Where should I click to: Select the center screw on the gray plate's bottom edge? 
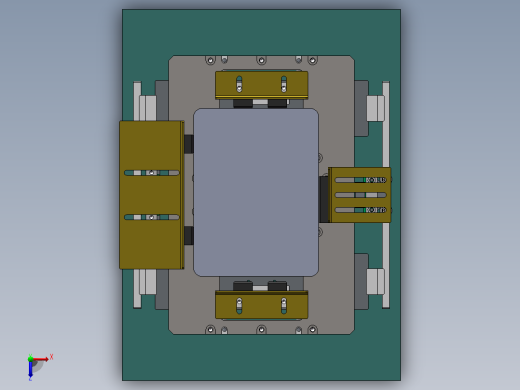[x=261, y=330]
